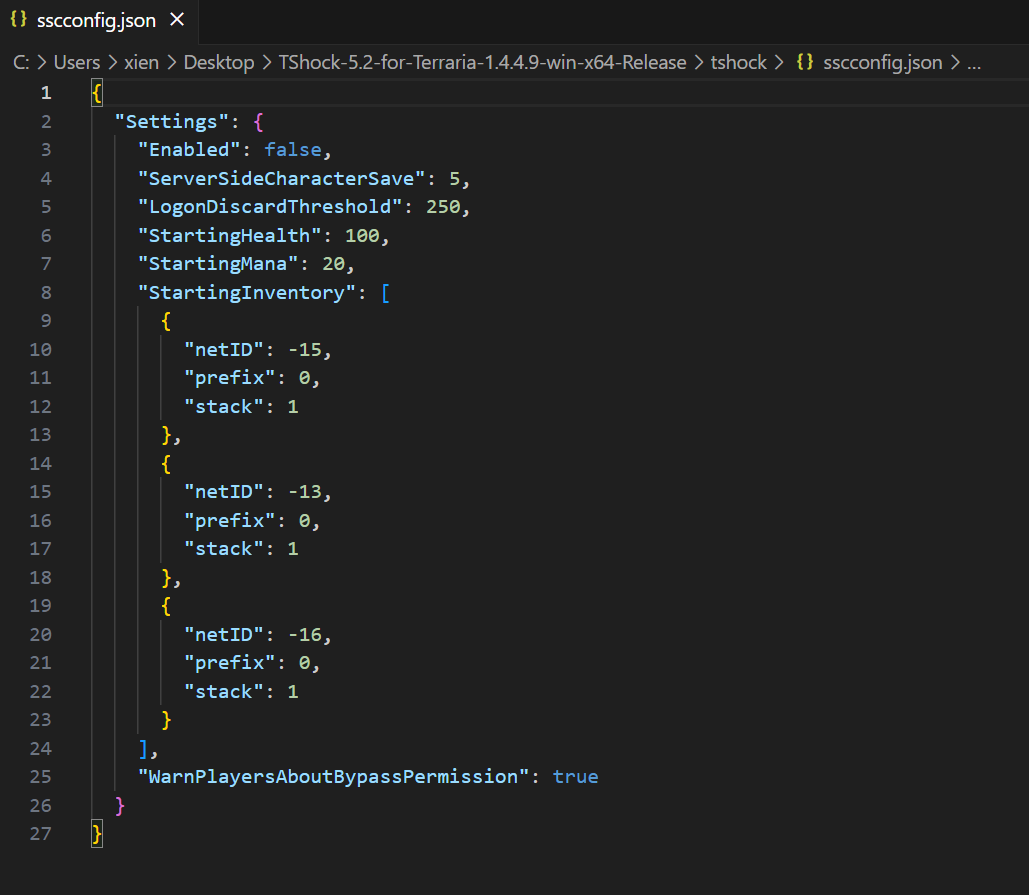Click the JSON braces icon on the tab
The height and width of the screenshot is (895, 1029).
(19, 20)
